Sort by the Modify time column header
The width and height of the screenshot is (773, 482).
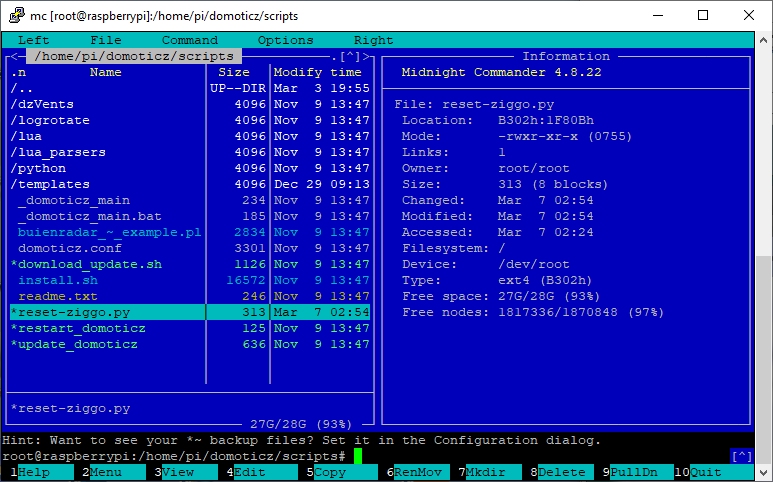(317, 72)
